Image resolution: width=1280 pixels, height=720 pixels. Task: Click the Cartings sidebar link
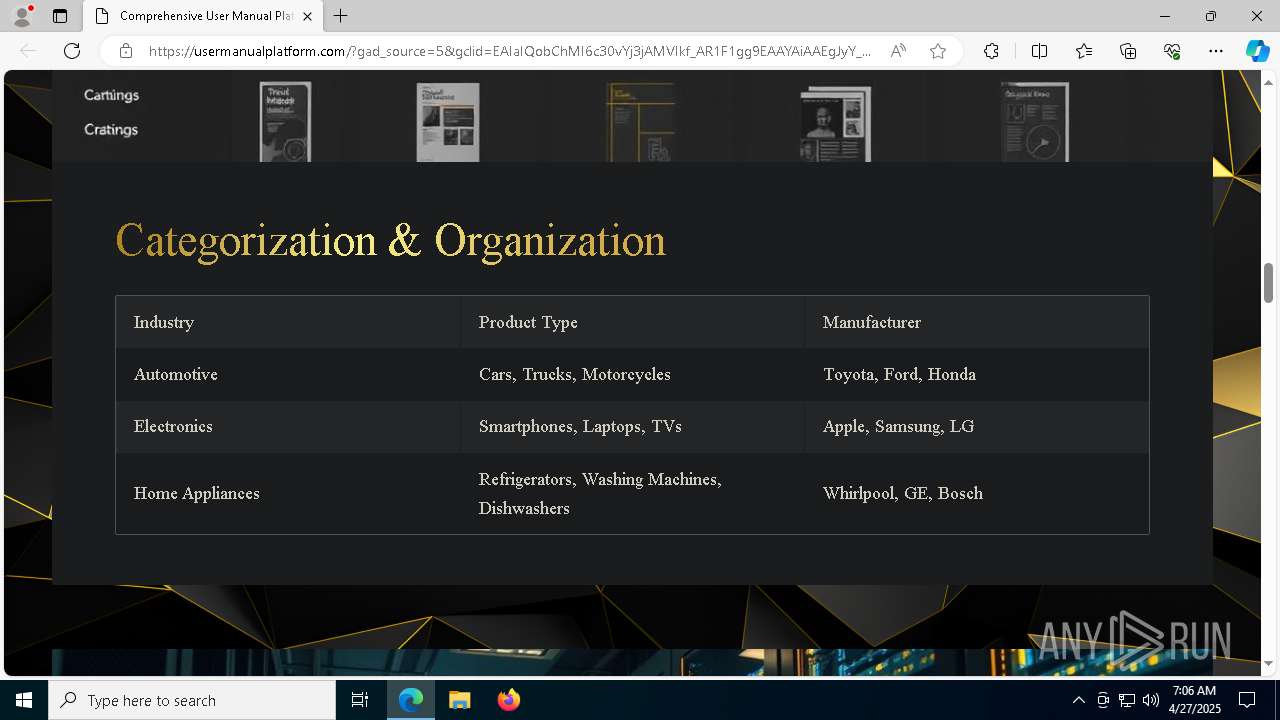[x=111, y=95]
